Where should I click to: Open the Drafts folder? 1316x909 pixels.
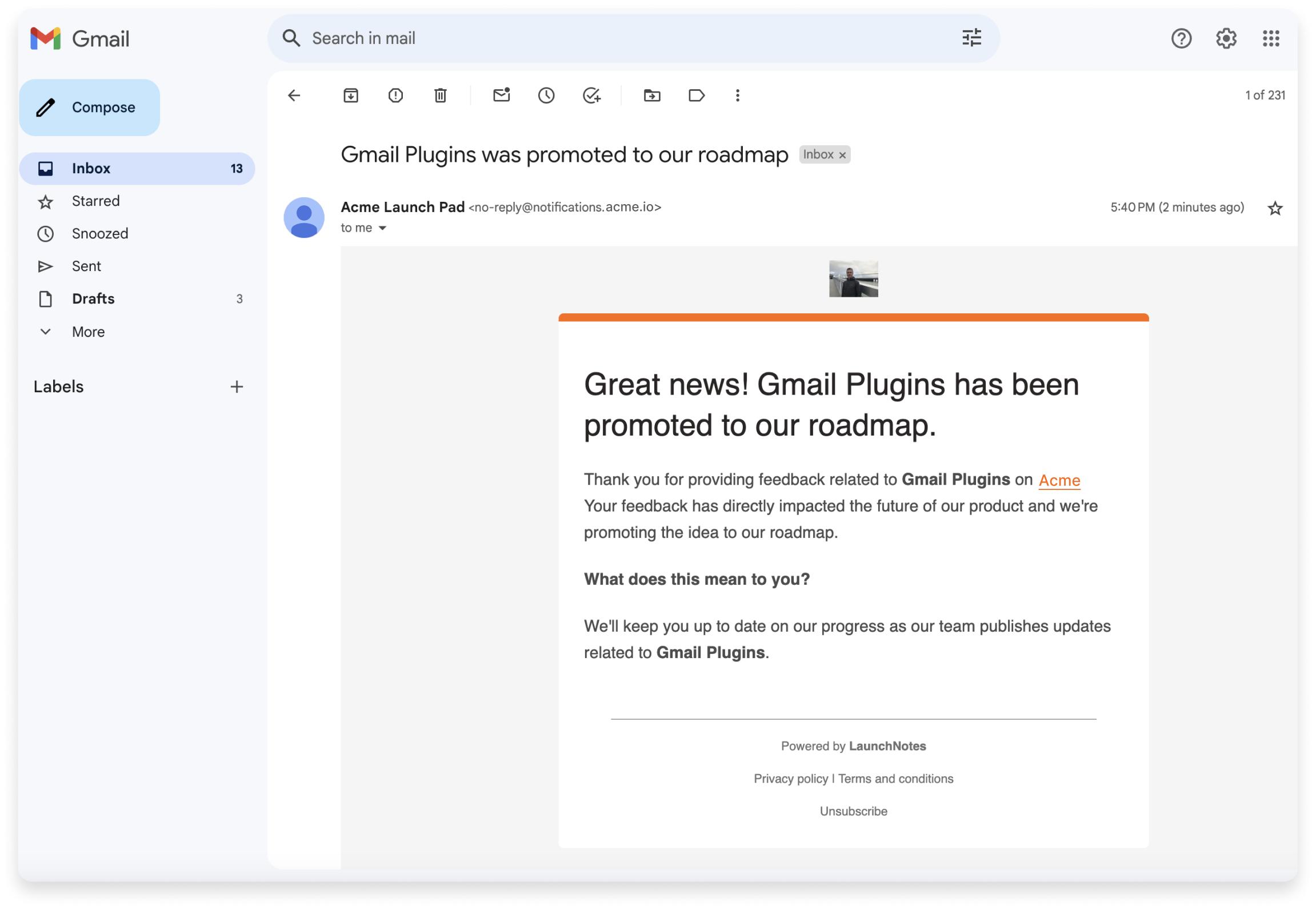point(137,299)
